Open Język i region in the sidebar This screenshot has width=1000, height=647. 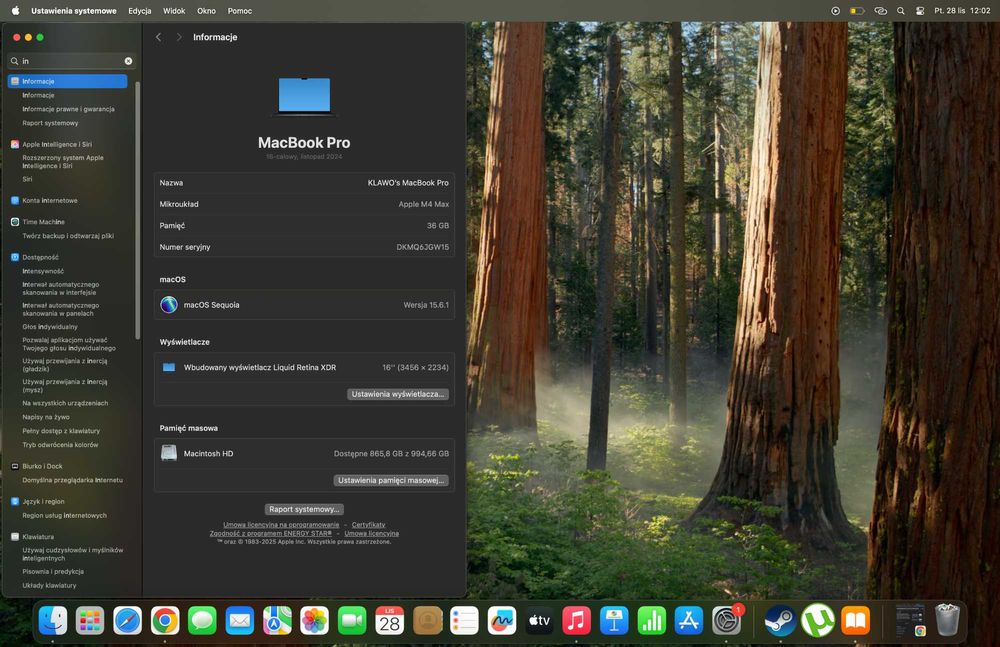click(x=43, y=502)
